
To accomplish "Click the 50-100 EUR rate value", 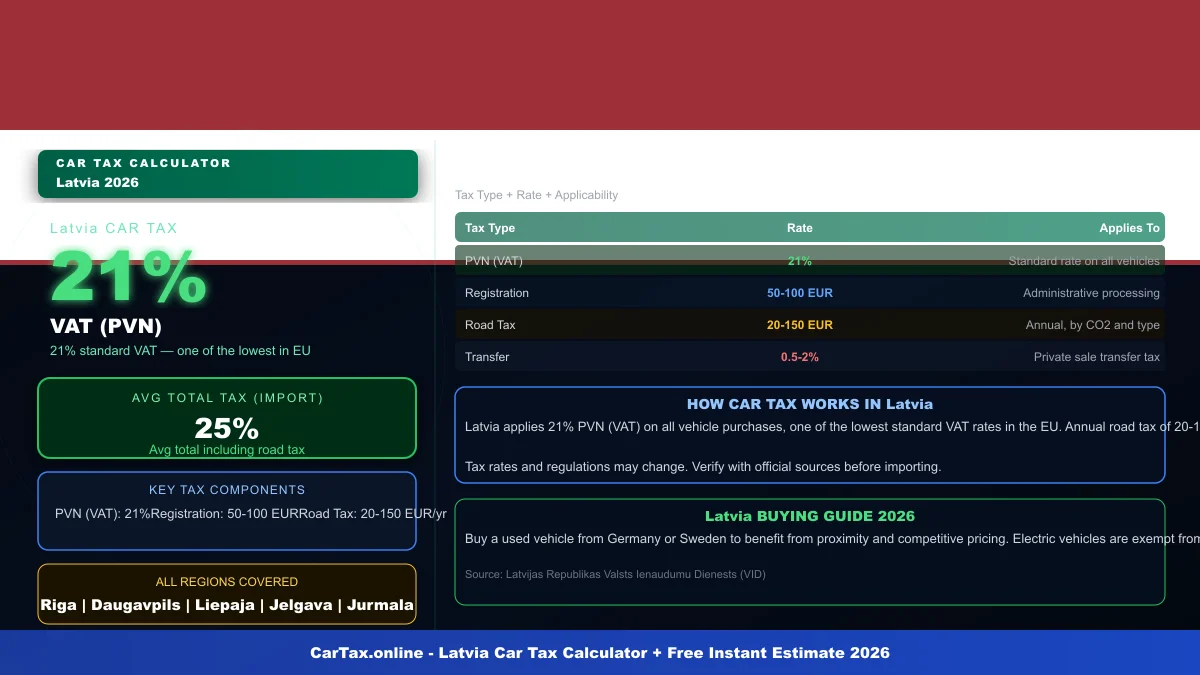I will (x=800, y=293).
